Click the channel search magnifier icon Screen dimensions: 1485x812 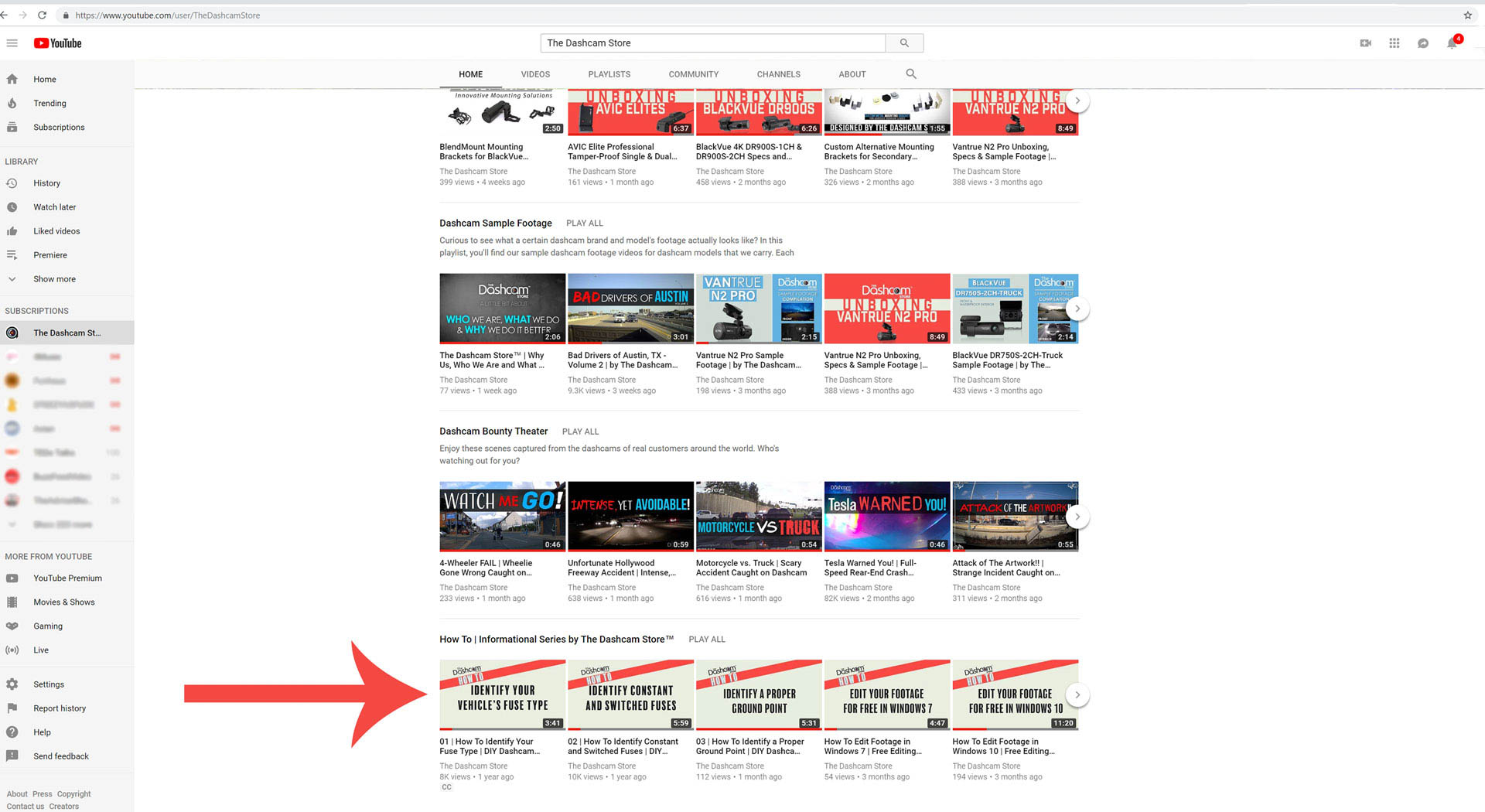pos(910,74)
